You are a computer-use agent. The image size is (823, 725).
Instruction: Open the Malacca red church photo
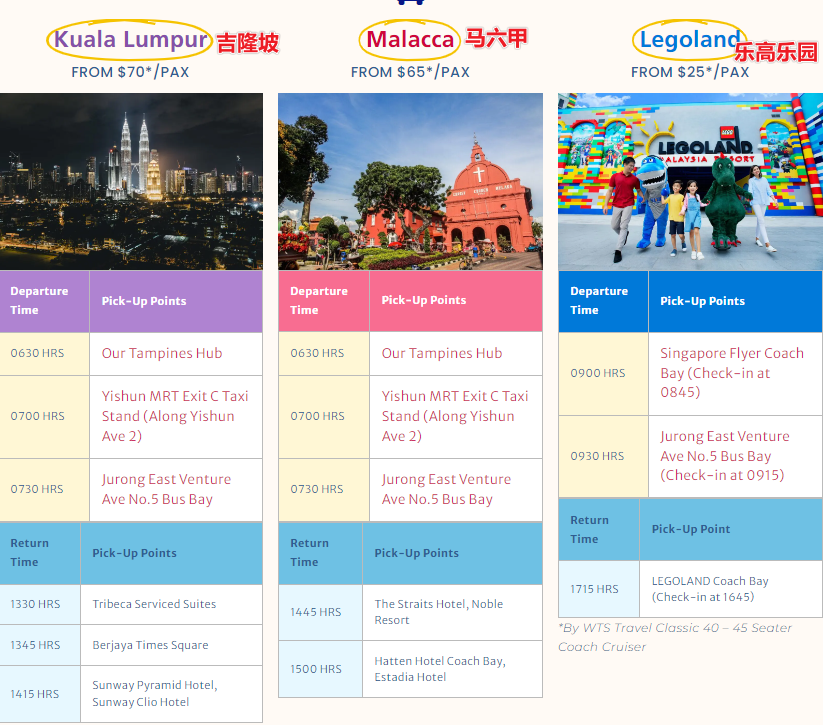[x=410, y=182]
